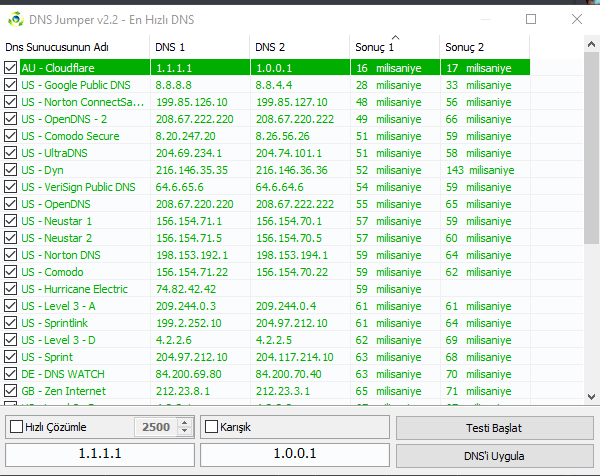
Task: Click the DNS Jumper app icon in title bar
Action: (x=16, y=20)
